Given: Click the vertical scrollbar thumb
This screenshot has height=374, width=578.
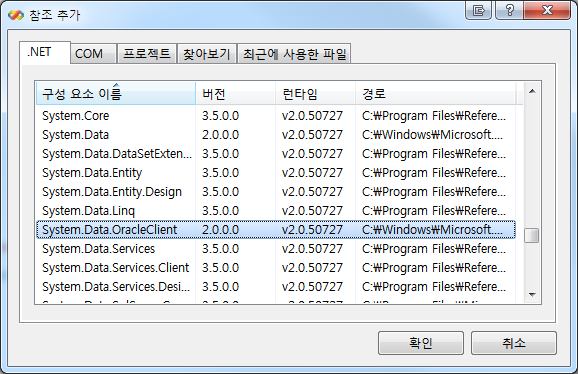Looking at the screenshot, I should point(532,235).
